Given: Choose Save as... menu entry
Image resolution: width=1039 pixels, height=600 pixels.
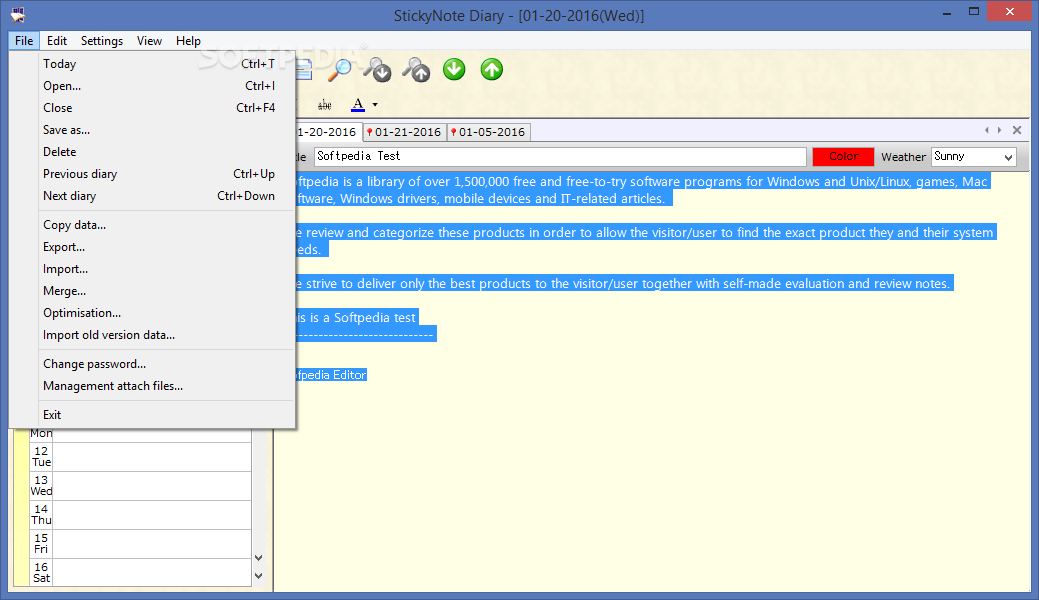Looking at the screenshot, I should click(x=159, y=130).
